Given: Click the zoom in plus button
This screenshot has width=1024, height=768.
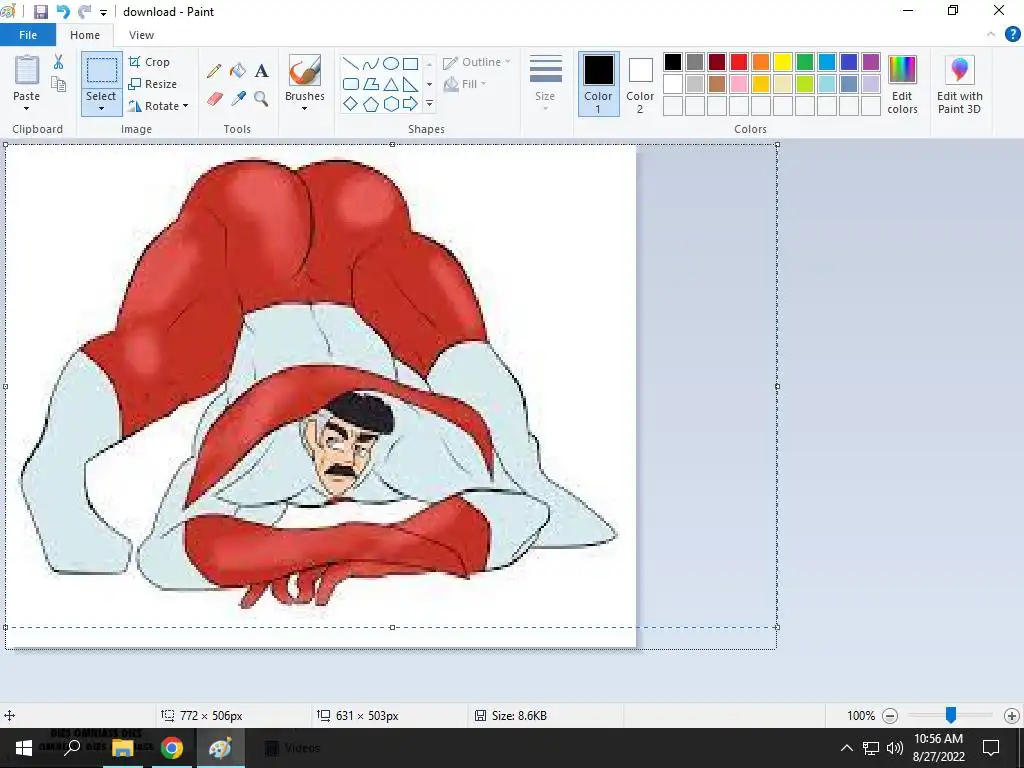Looking at the screenshot, I should 1012,716.
